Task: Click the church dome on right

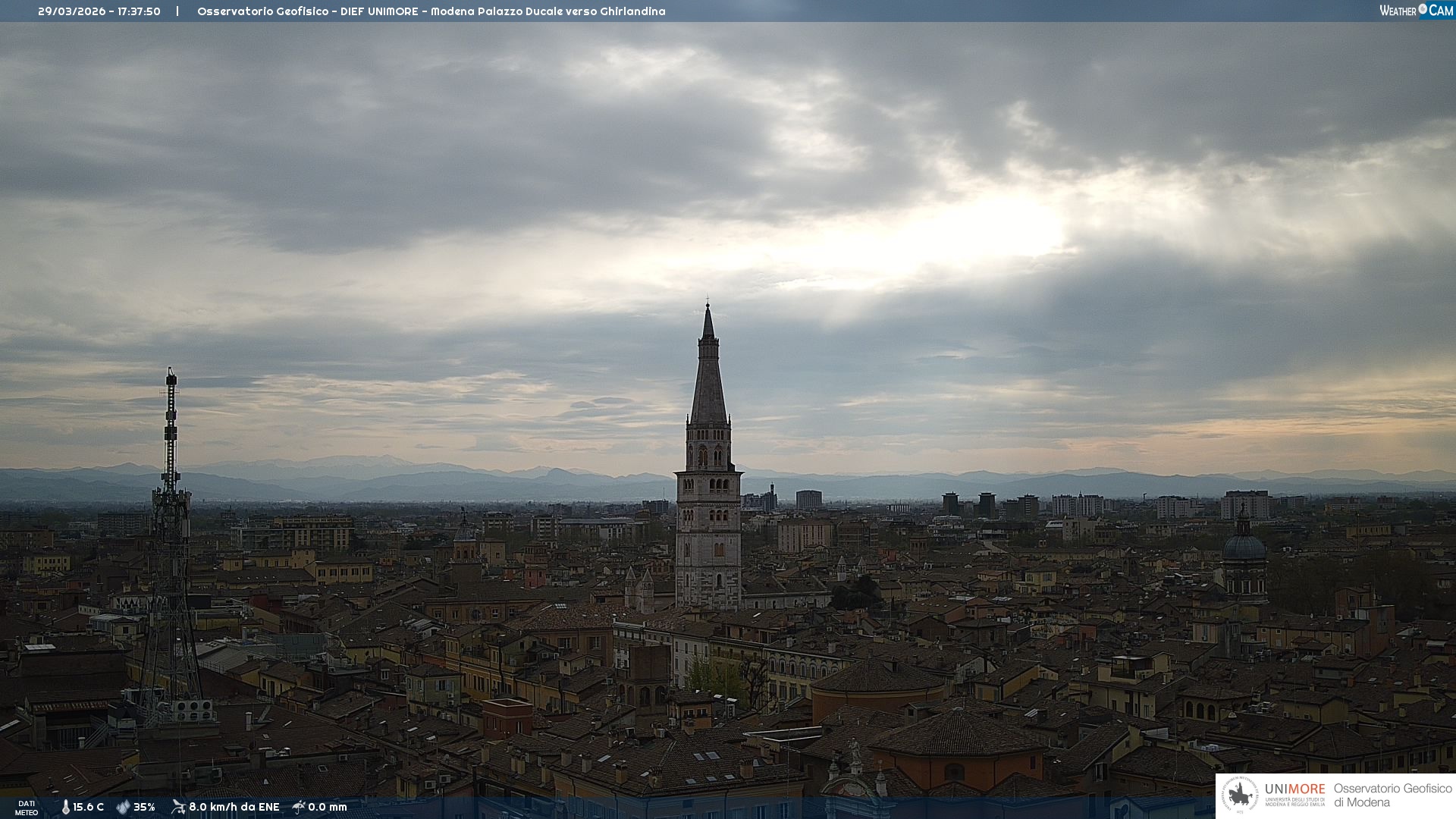Action: pyautogui.click(x=1244, y=546)
